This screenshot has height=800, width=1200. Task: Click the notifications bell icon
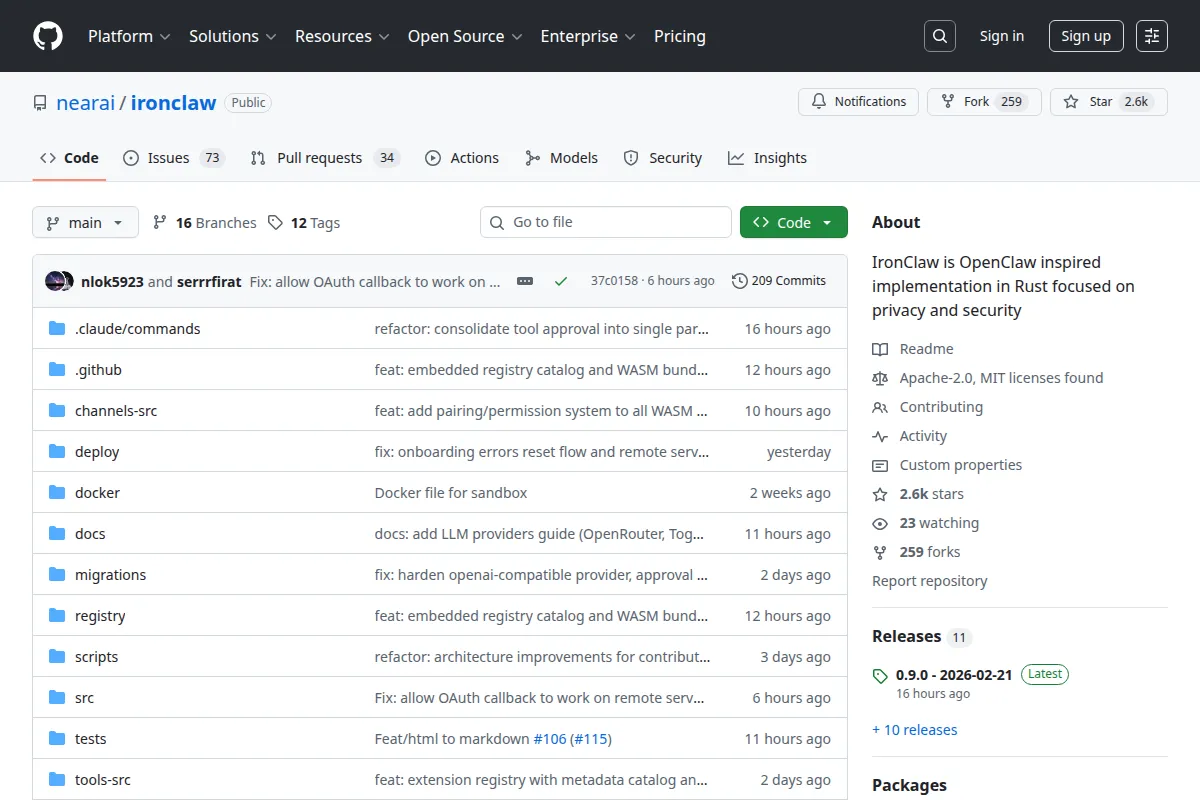818,101
